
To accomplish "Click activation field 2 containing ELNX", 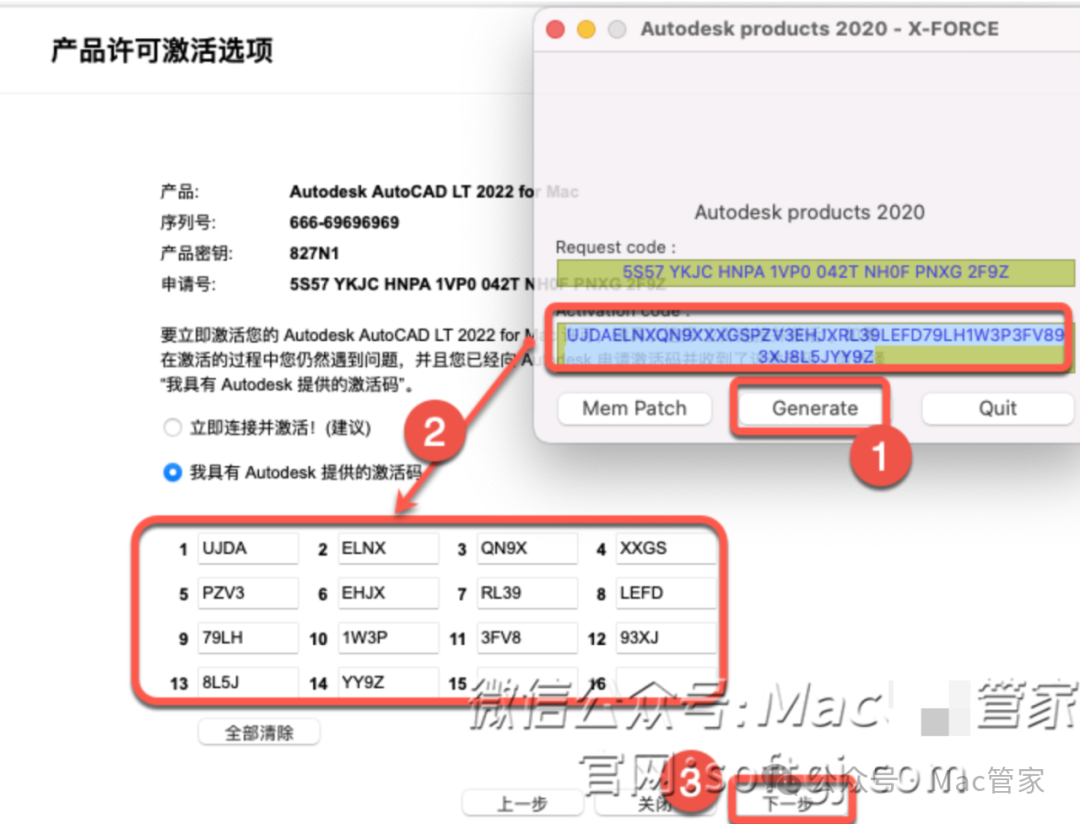I will coord(388,548).
